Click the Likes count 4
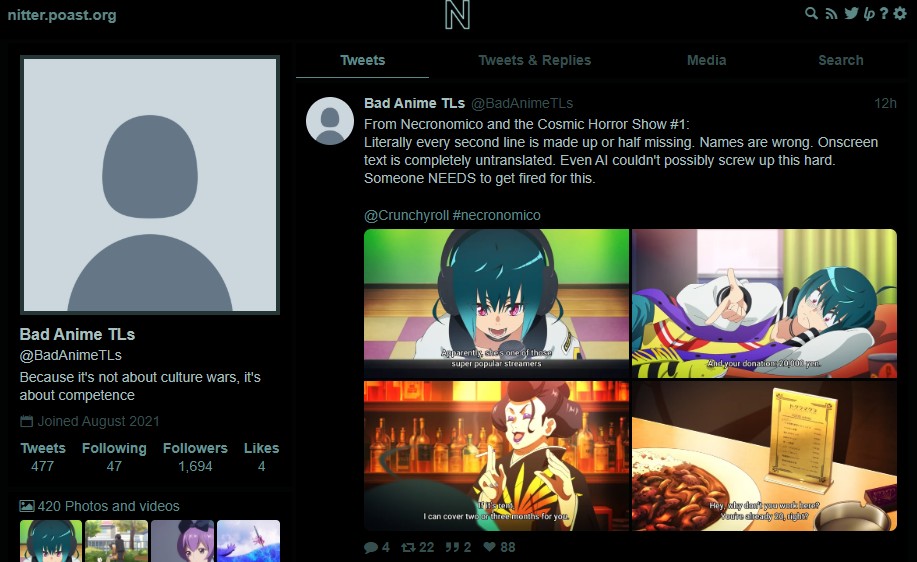The height and width of the screenshot is (562, 917). coord(261,466)
